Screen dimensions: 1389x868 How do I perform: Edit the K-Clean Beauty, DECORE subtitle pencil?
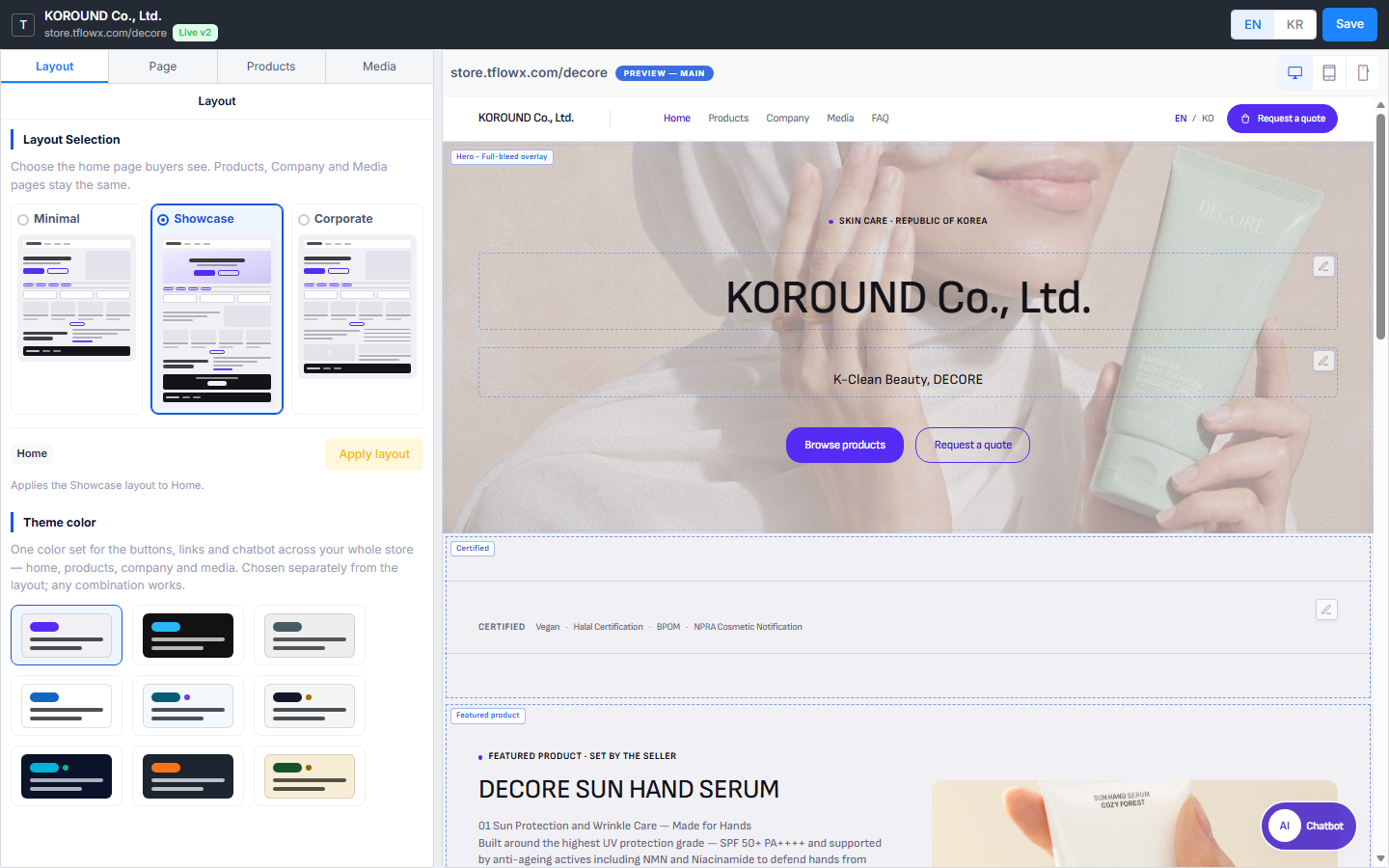point(1324,361)
